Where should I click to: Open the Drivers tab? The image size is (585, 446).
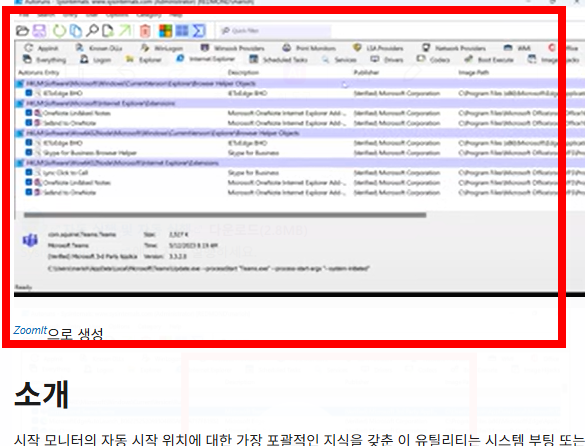tap(387, 59)
